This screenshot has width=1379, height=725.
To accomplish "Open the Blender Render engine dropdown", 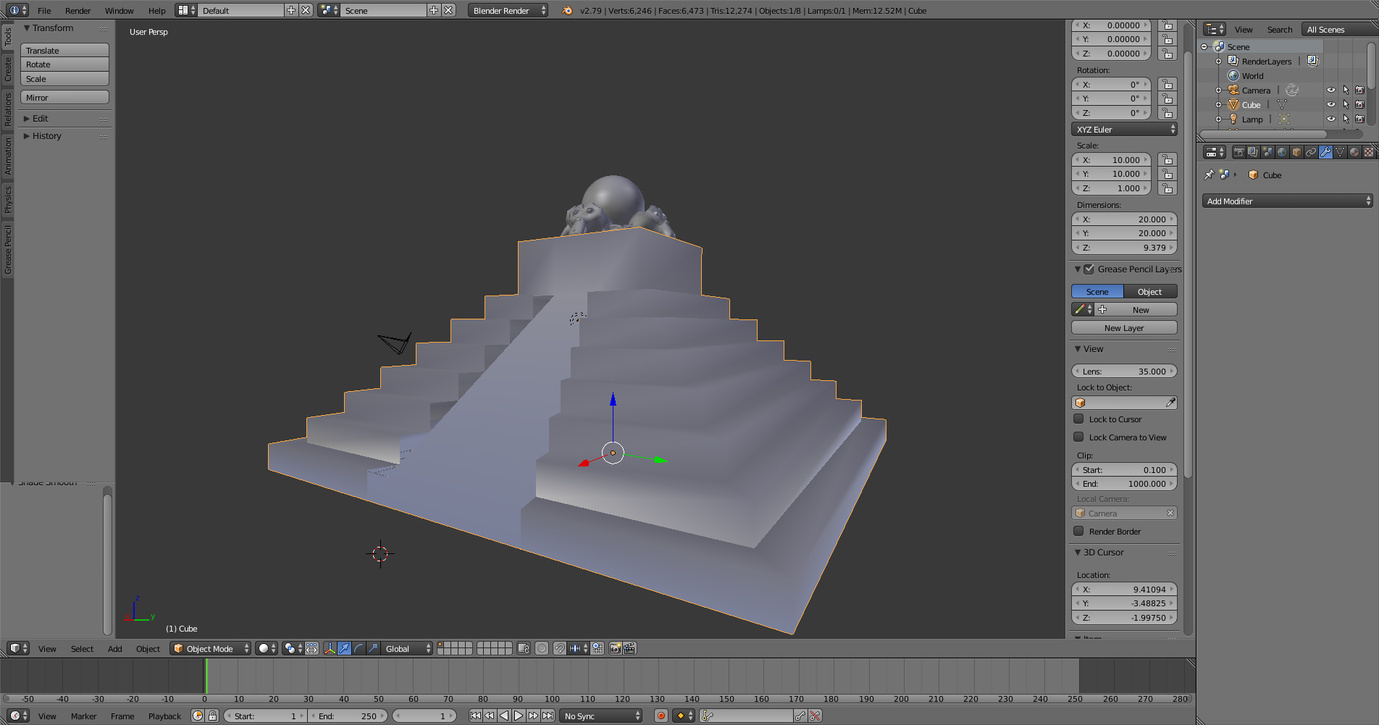I will 509,10.
